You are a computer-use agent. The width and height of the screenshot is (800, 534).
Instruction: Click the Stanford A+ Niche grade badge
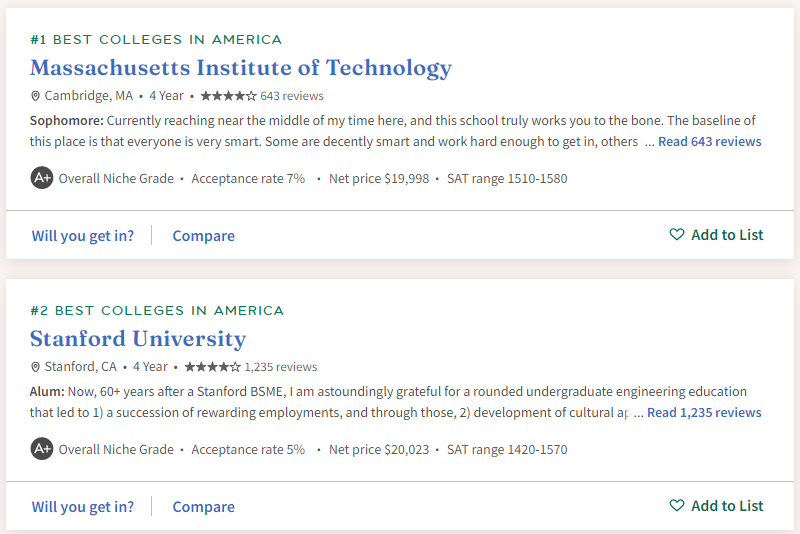click(x=41, y=449)
